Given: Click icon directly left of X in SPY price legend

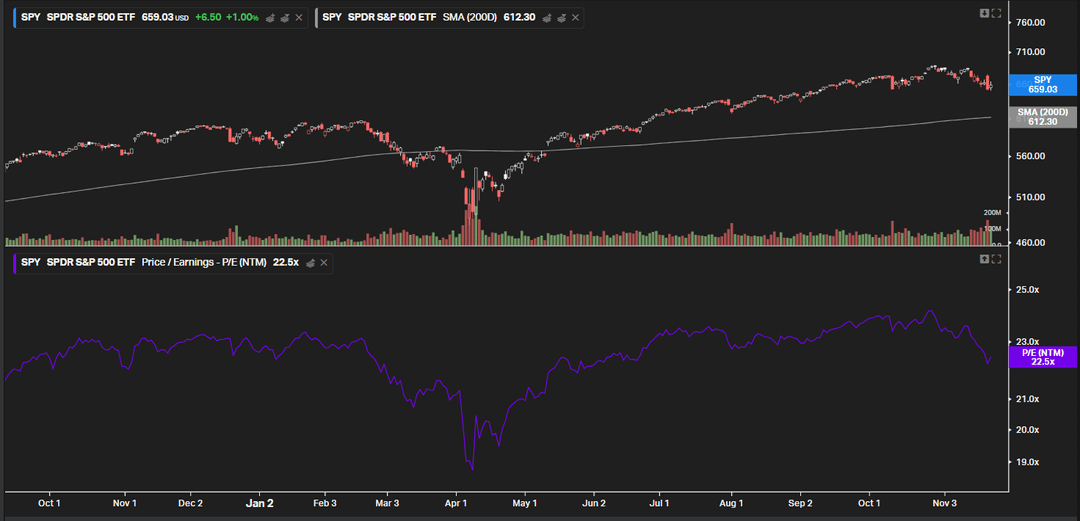Looking at the screenshot, I should pyautogui.click(x=284, y=18).
